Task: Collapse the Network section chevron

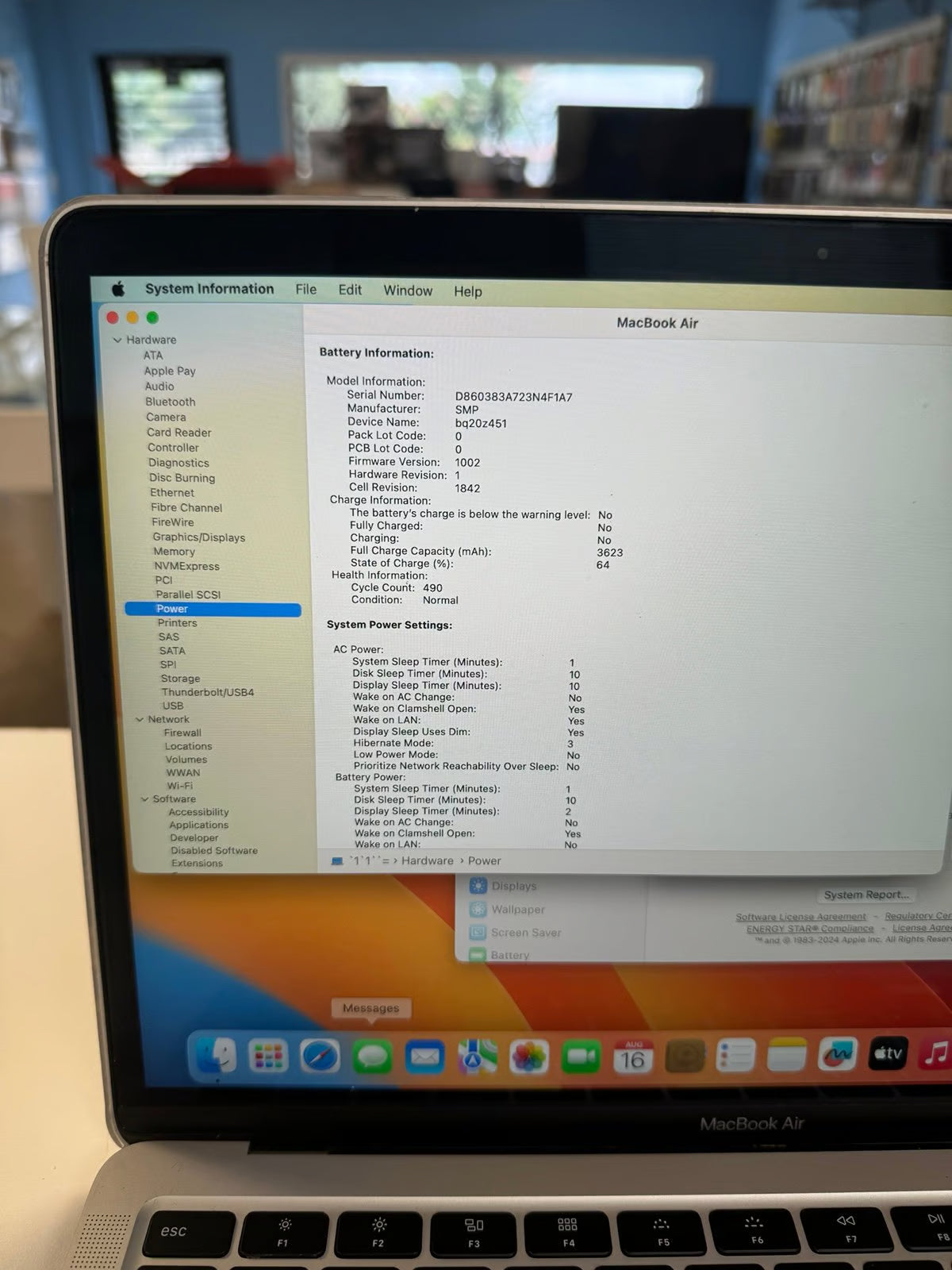Action: coord(140,719)
